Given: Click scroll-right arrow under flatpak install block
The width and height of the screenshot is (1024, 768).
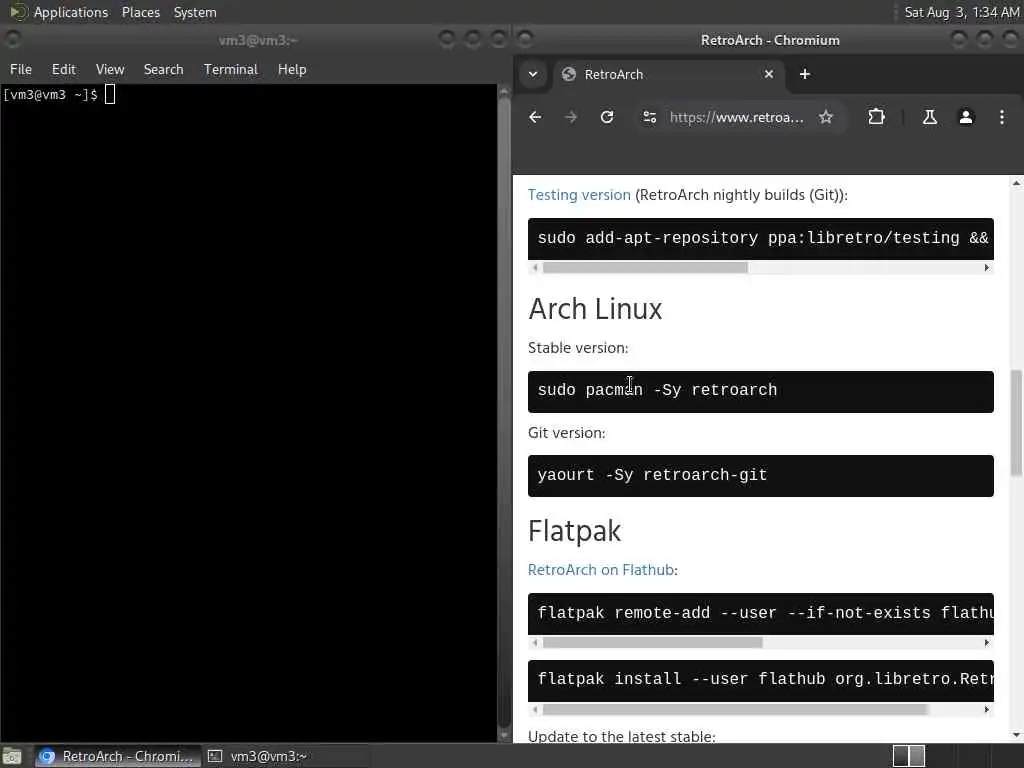Looking at the screenshot, I should coord(986,709).
